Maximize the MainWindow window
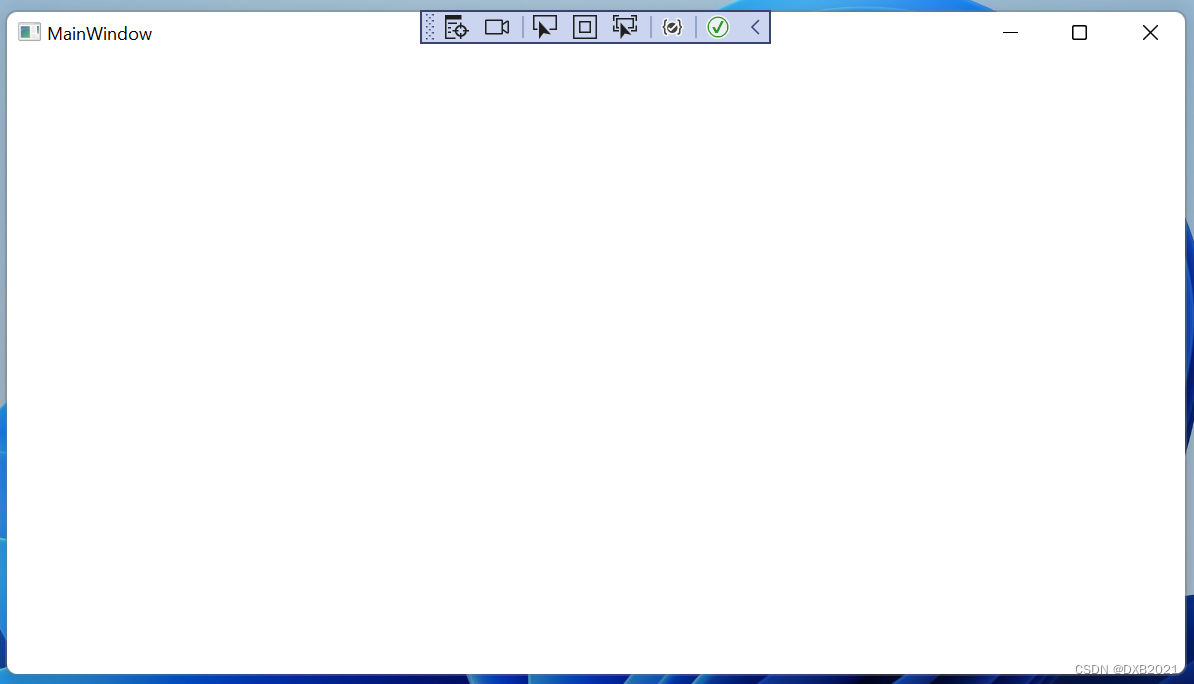Viewport: 1194px width, 684px height. pyautogui.click(x=1080, y=33)
